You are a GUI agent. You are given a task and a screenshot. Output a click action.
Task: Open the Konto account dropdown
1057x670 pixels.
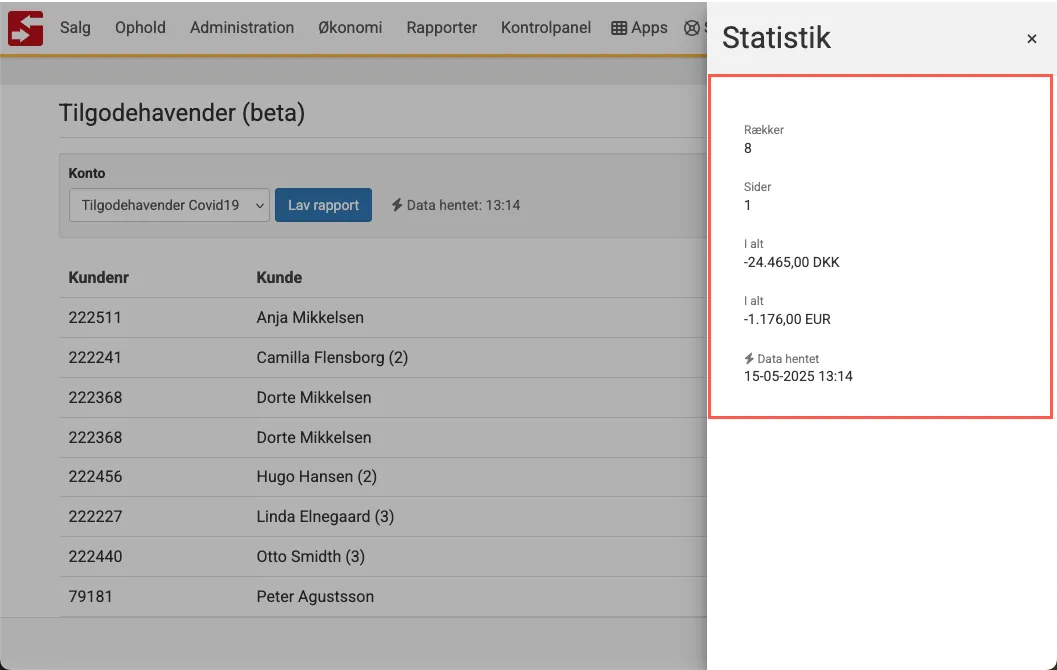pos(168,204)
